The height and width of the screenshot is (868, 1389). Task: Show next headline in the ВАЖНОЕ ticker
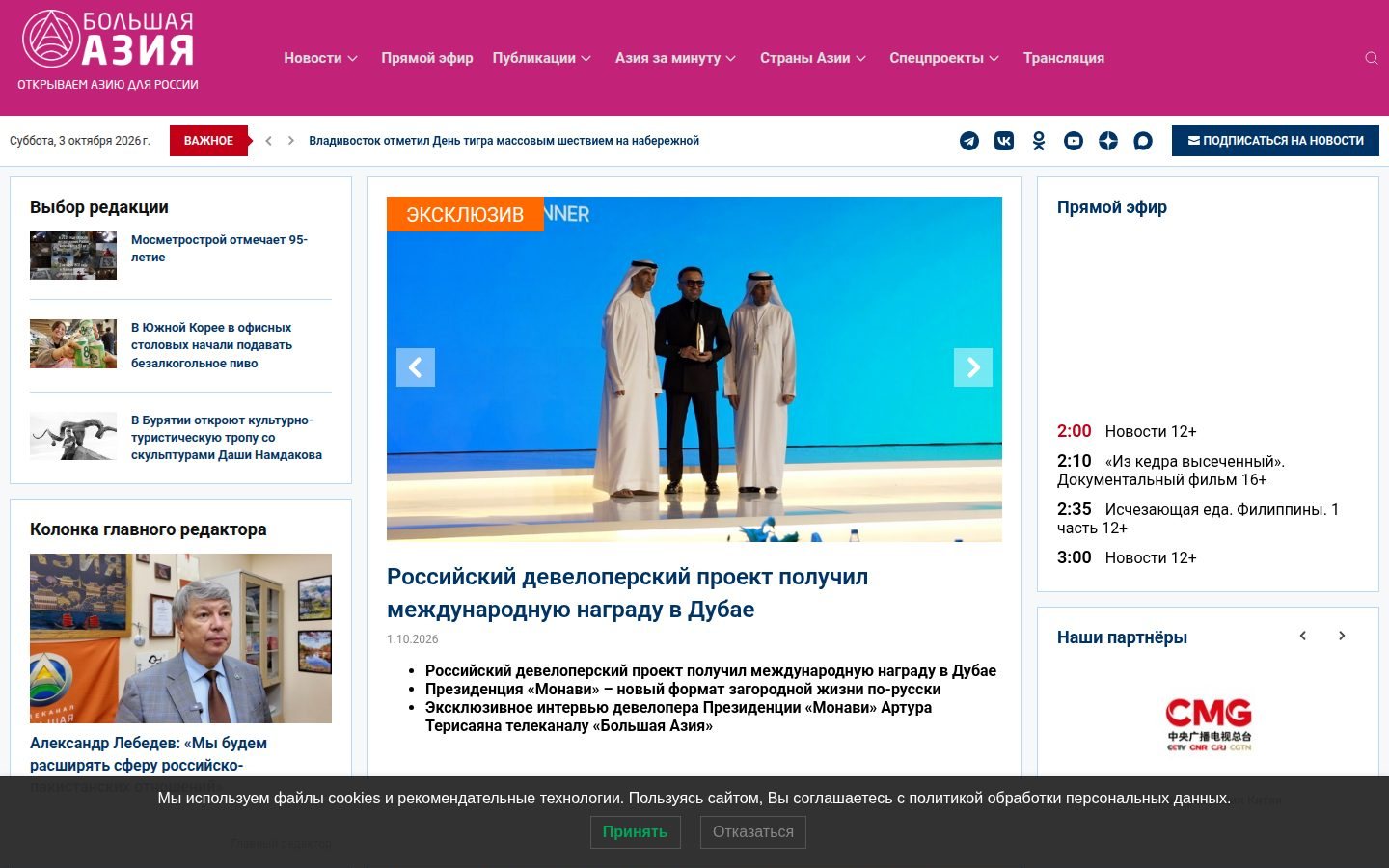[291, 141]
